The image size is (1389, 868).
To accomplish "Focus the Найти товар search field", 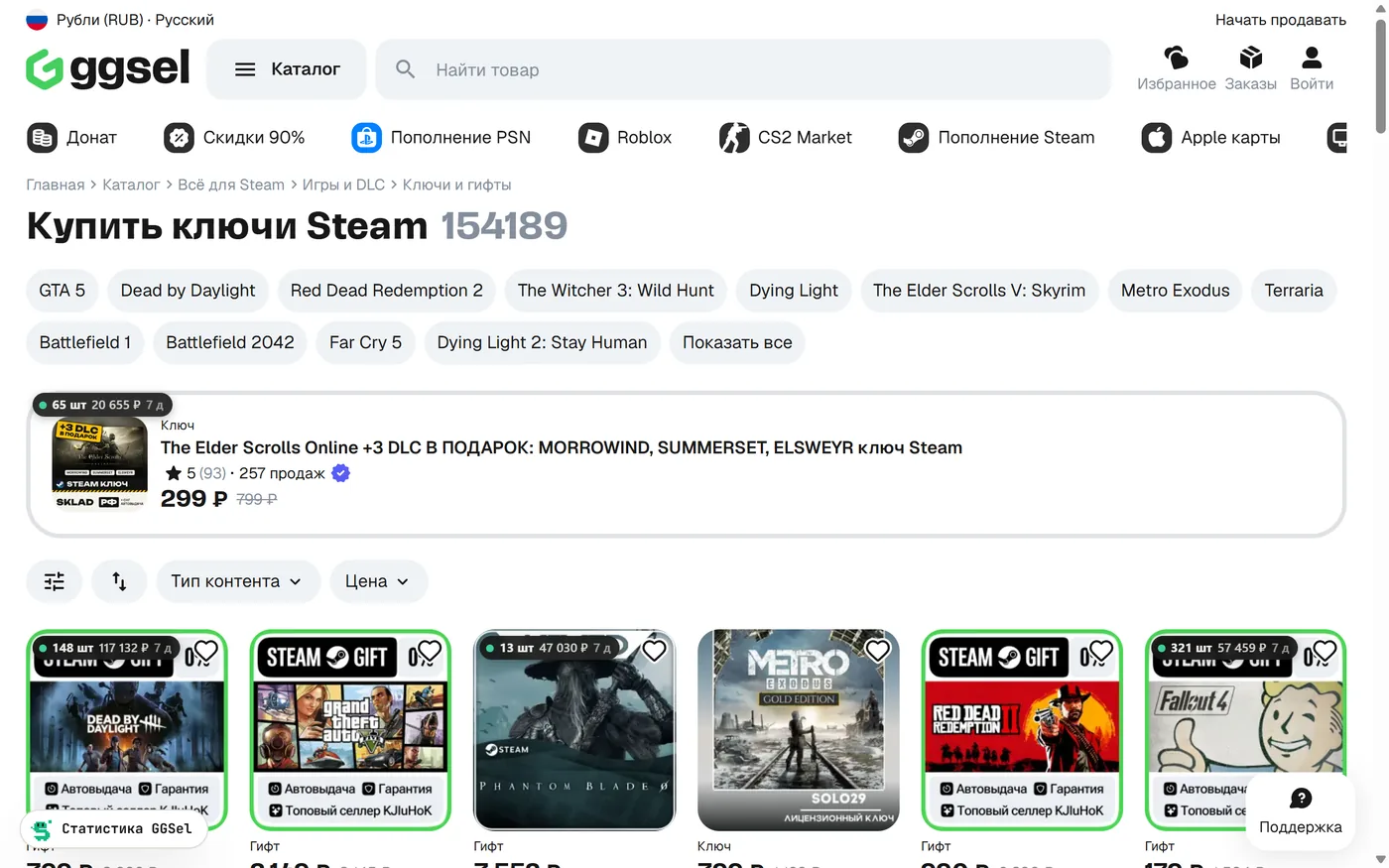I will click(x=743, y=69).
